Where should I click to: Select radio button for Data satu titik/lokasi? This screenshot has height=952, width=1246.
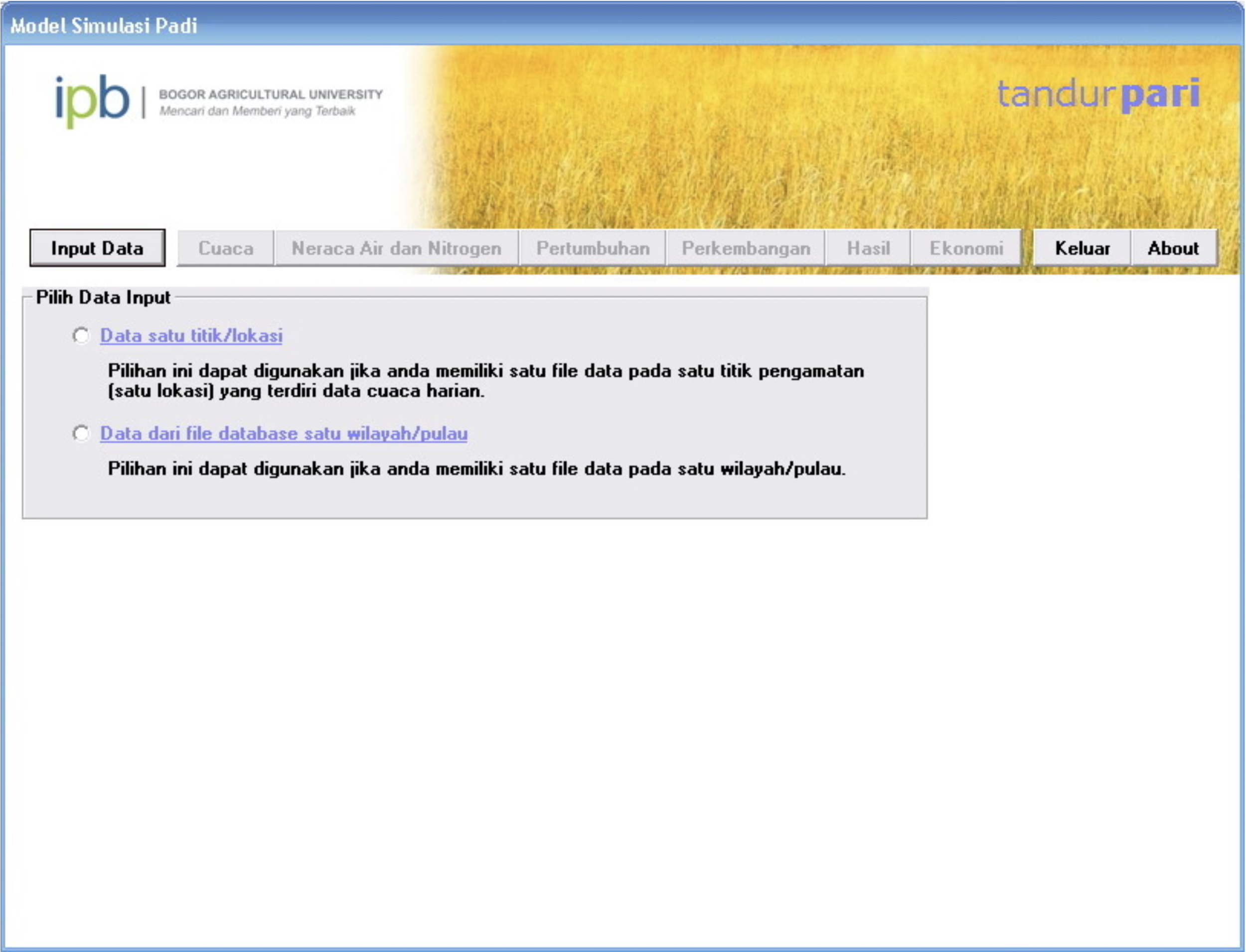(81, 335)
